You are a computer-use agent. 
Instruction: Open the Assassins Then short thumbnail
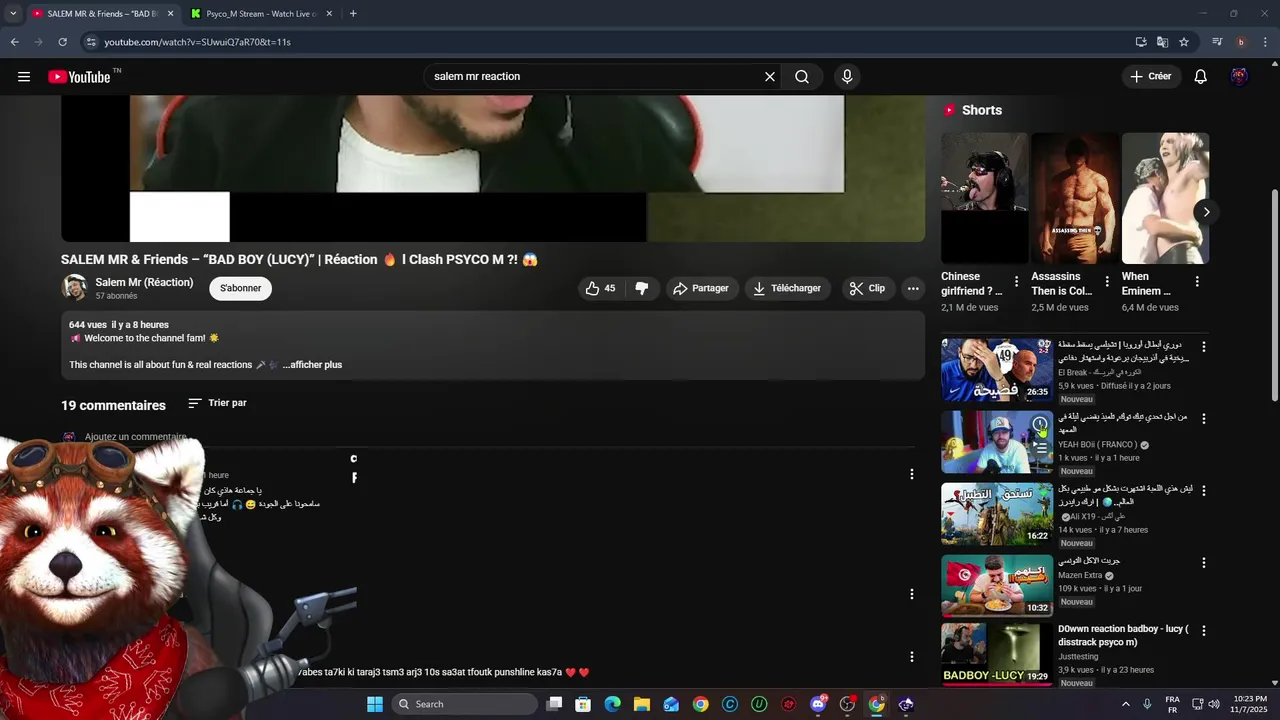[1075, 198]
